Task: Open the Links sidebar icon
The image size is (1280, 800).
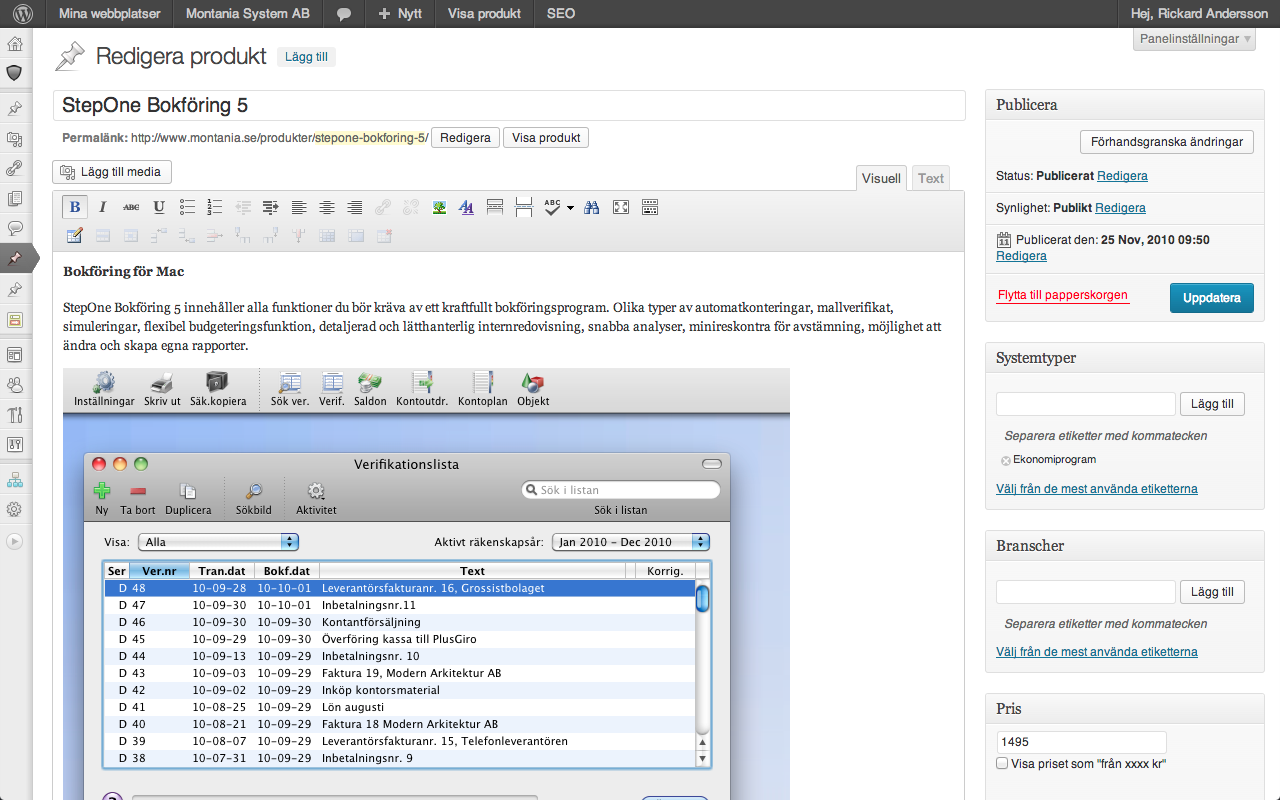Action: (x=15, y=168)
